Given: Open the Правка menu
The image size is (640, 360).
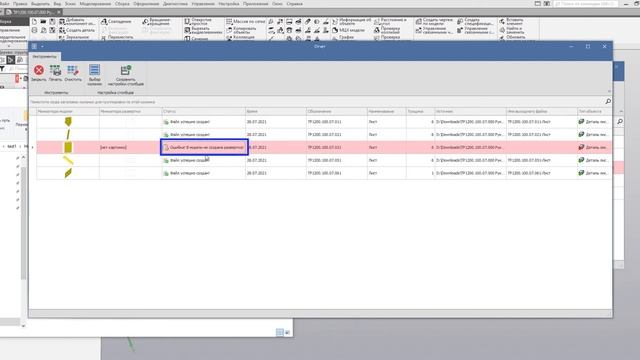Looking at the screenshot, I should [x=20, y=4].
